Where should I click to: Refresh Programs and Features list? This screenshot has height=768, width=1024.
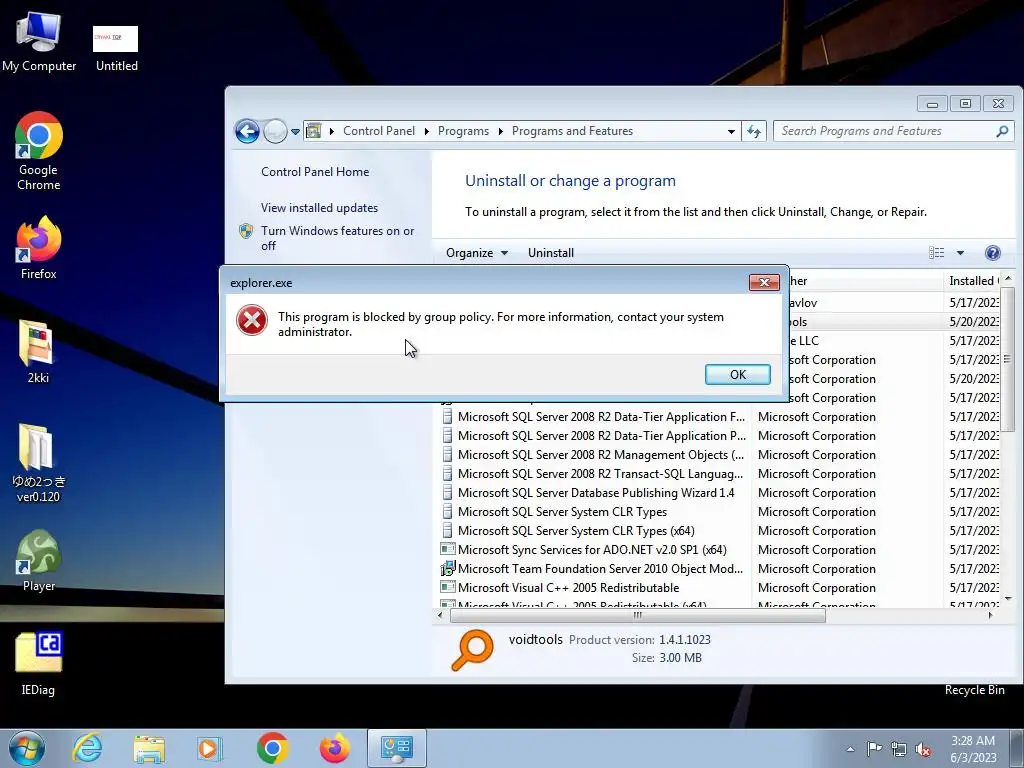[754, 131]
